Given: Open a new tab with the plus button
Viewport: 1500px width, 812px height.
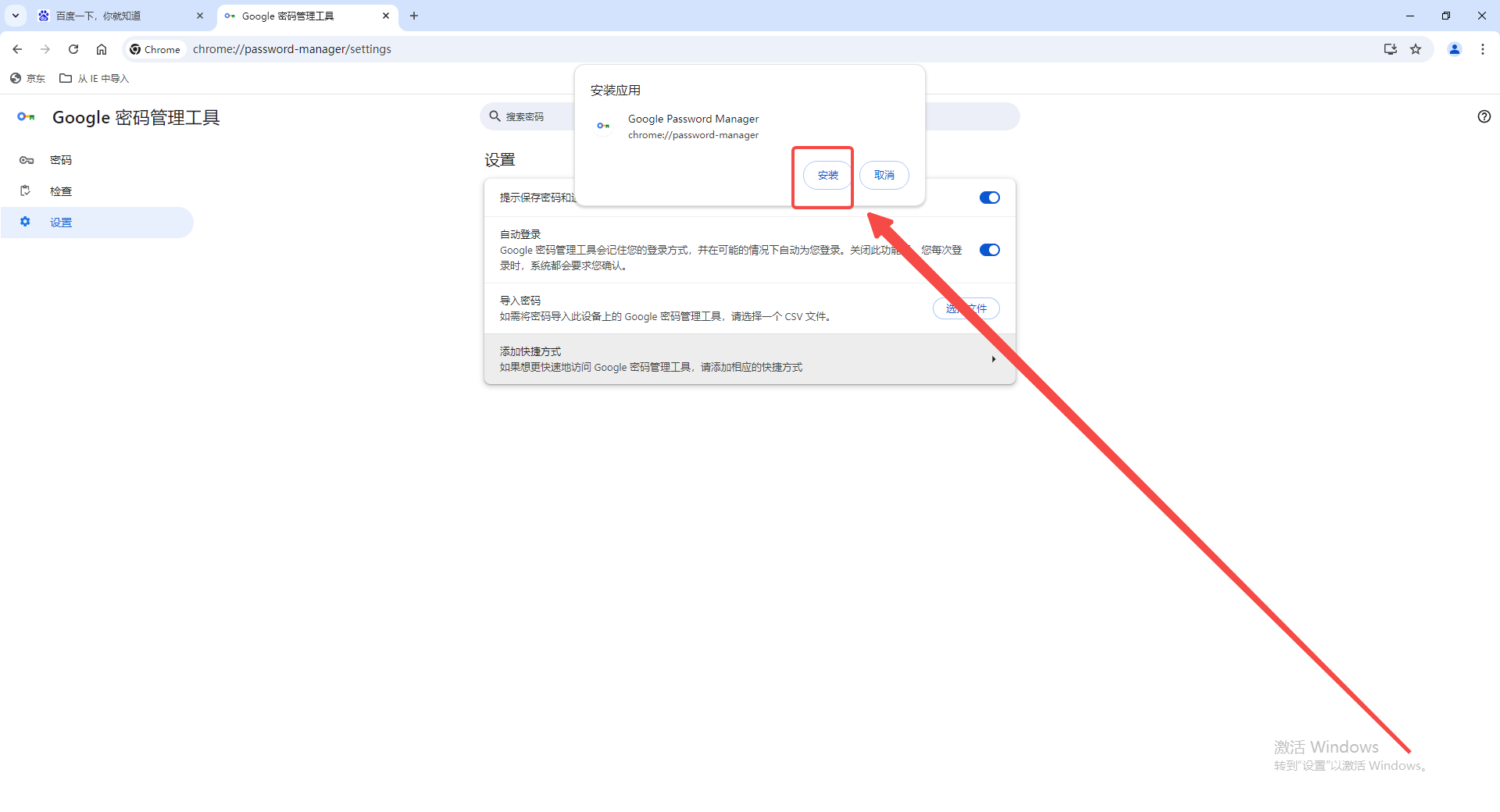Looking at the screenshot, I should pyautogui.click(x=414, y=16).
